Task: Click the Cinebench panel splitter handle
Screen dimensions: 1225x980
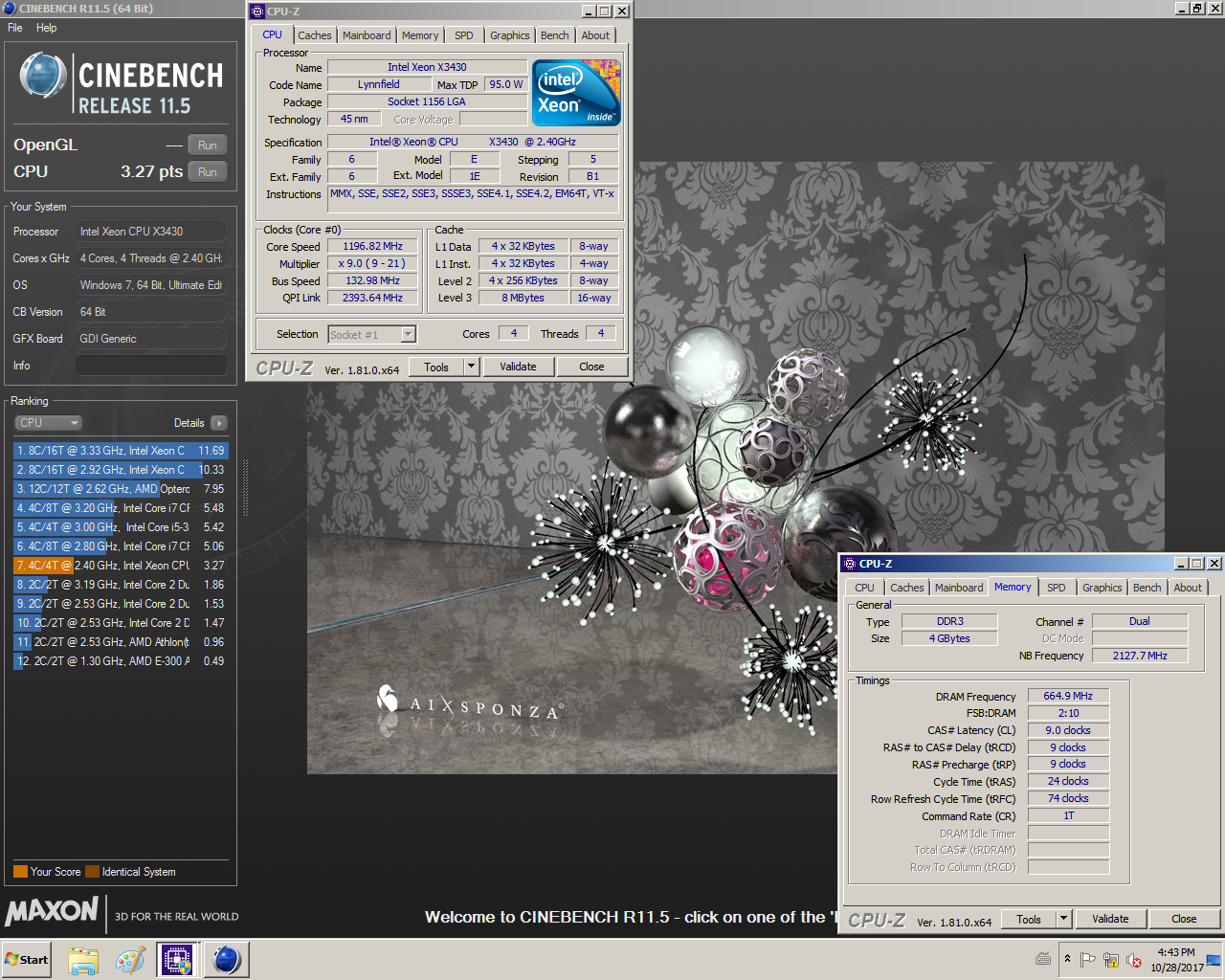Action: [246, 488]
